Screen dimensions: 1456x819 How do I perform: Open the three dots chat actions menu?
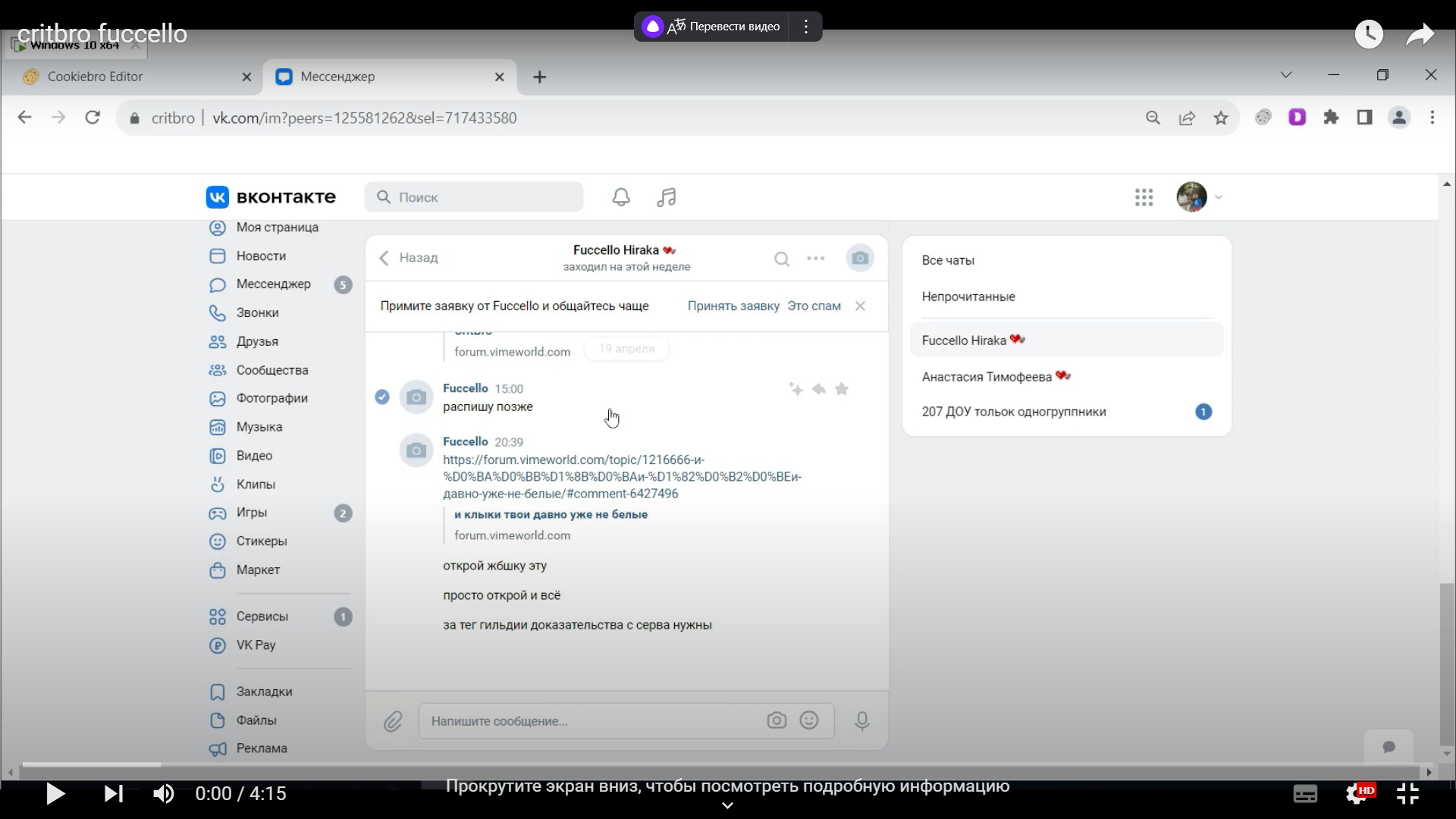(x=816, y=259)
